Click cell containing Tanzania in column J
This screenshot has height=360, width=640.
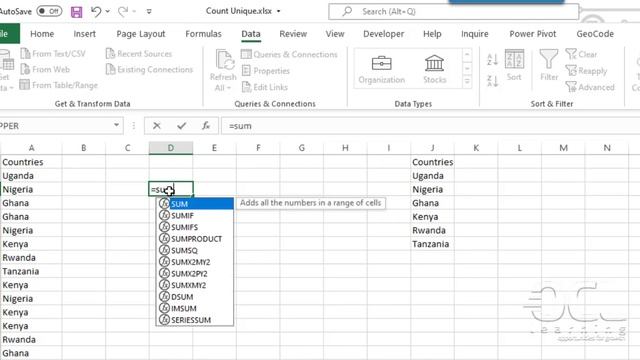coord(432,244)
